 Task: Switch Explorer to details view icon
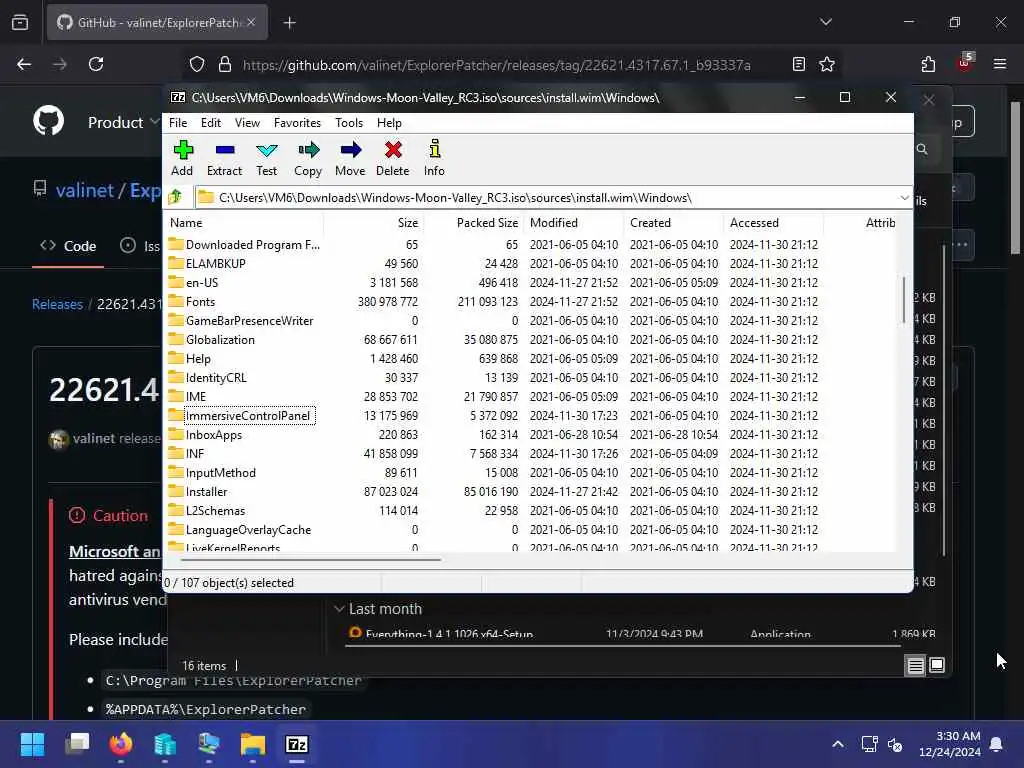(915, 665)
